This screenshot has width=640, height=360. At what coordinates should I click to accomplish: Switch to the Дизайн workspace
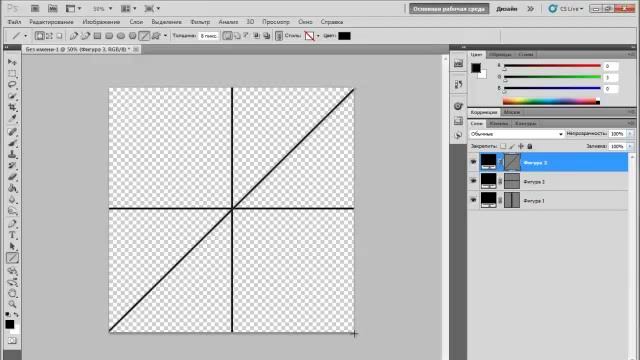507,9
